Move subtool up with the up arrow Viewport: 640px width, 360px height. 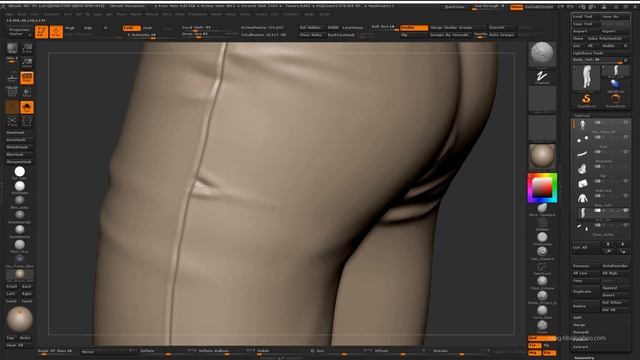(608, 244)
